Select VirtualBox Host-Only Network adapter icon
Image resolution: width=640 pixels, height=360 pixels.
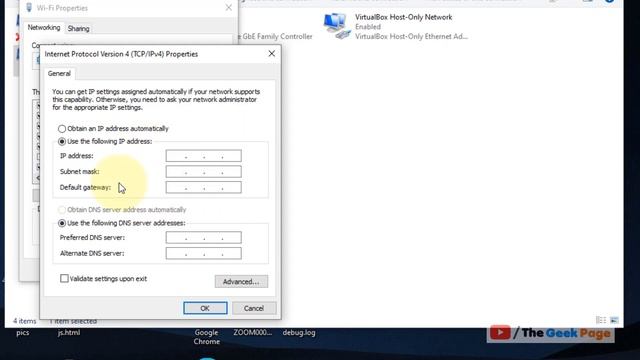[336, 26]
